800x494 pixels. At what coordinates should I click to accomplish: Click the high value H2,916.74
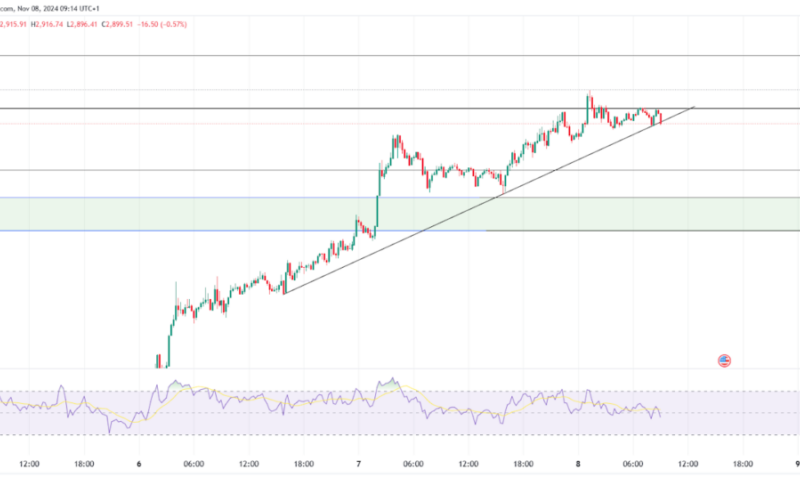pos(47,24)
